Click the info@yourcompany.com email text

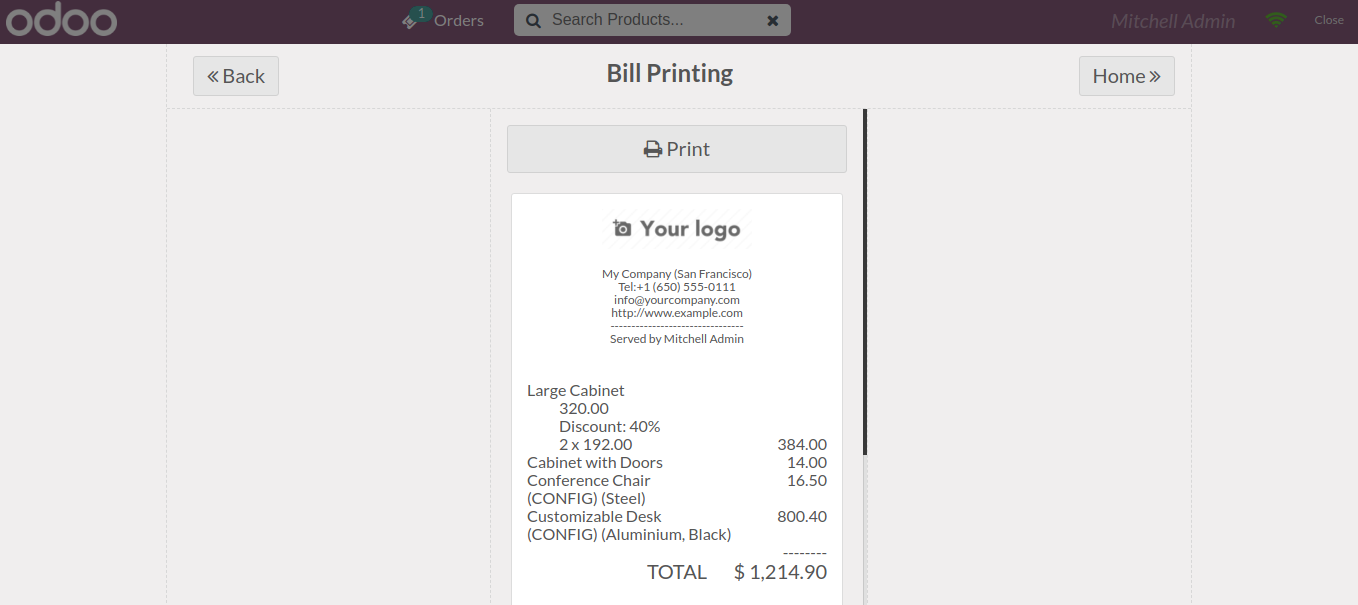coord(677,300)
